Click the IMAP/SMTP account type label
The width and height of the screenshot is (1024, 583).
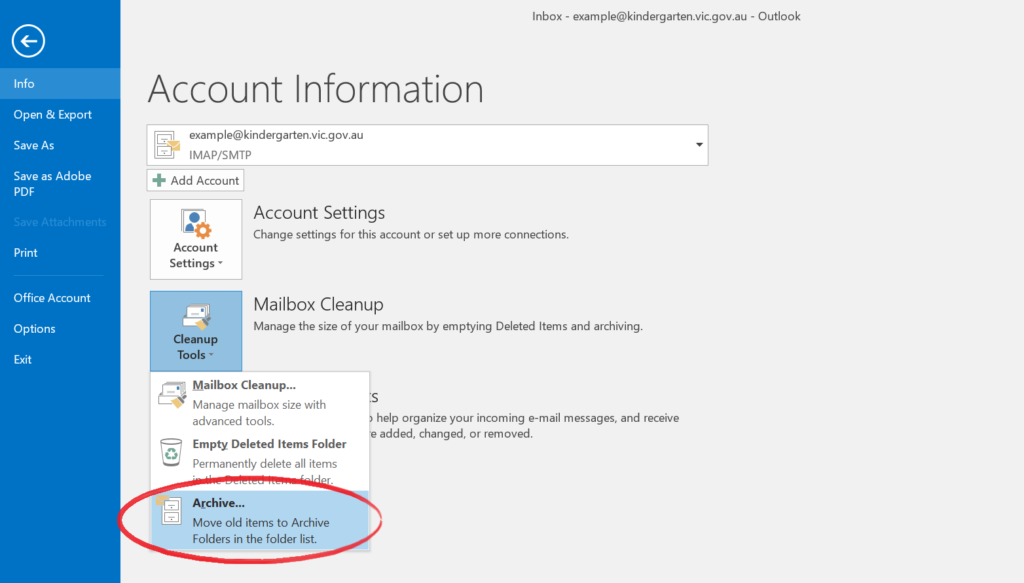[220, 155]
